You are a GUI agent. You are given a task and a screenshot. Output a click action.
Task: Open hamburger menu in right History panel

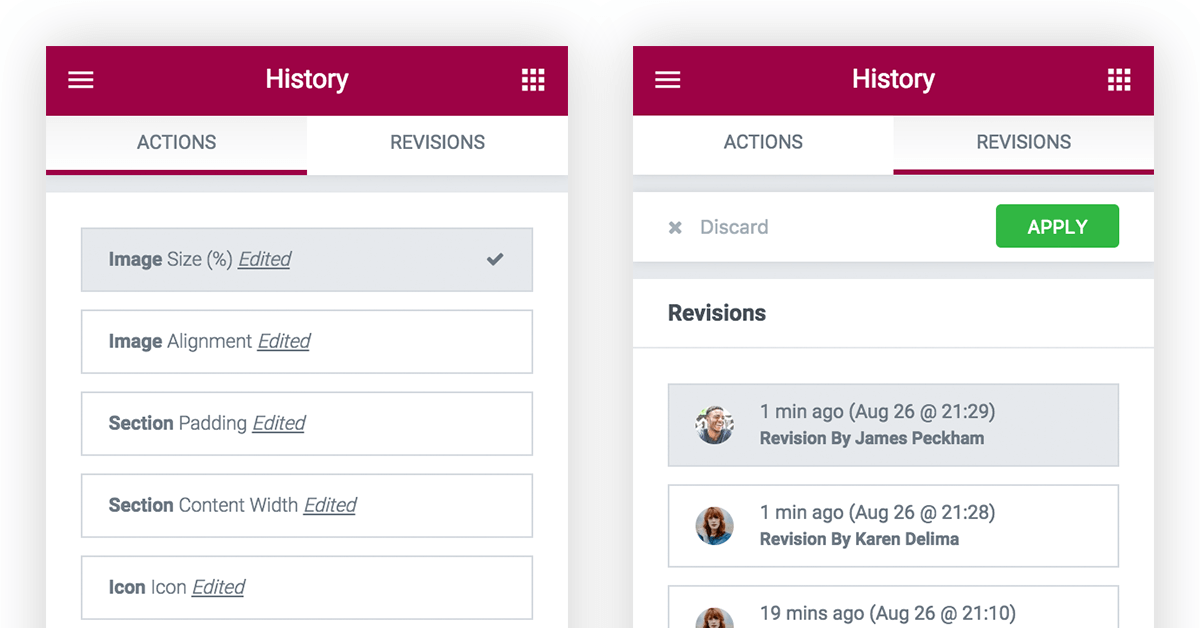click(667, 80)
